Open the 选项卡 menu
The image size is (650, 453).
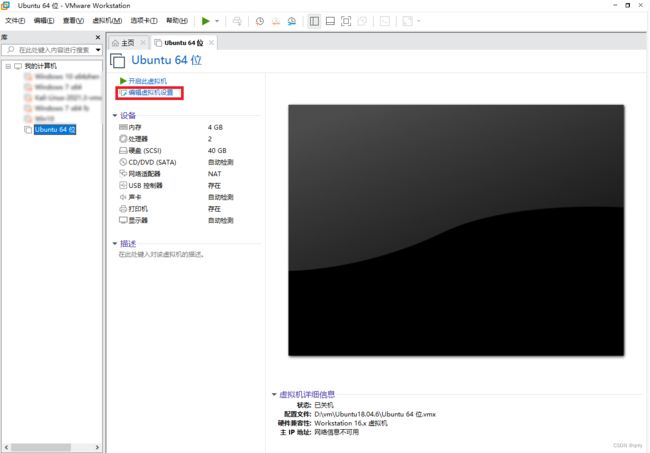[x=143, y=21]
